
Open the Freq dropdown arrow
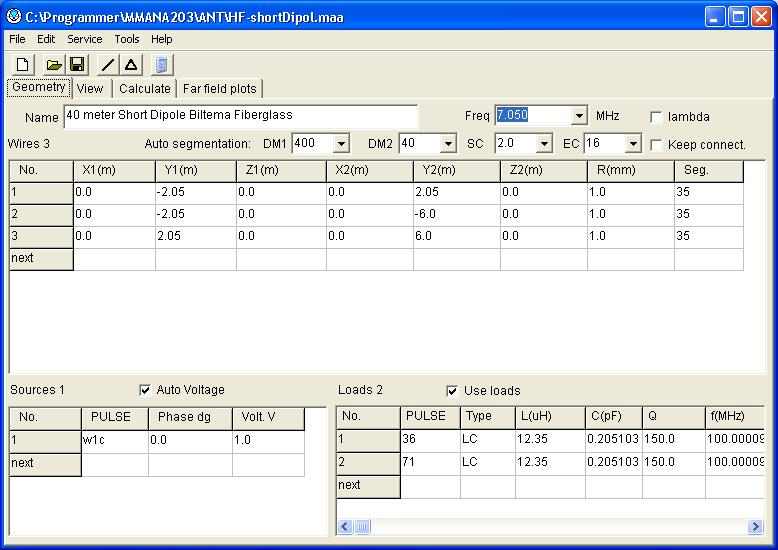pos(579,116)
